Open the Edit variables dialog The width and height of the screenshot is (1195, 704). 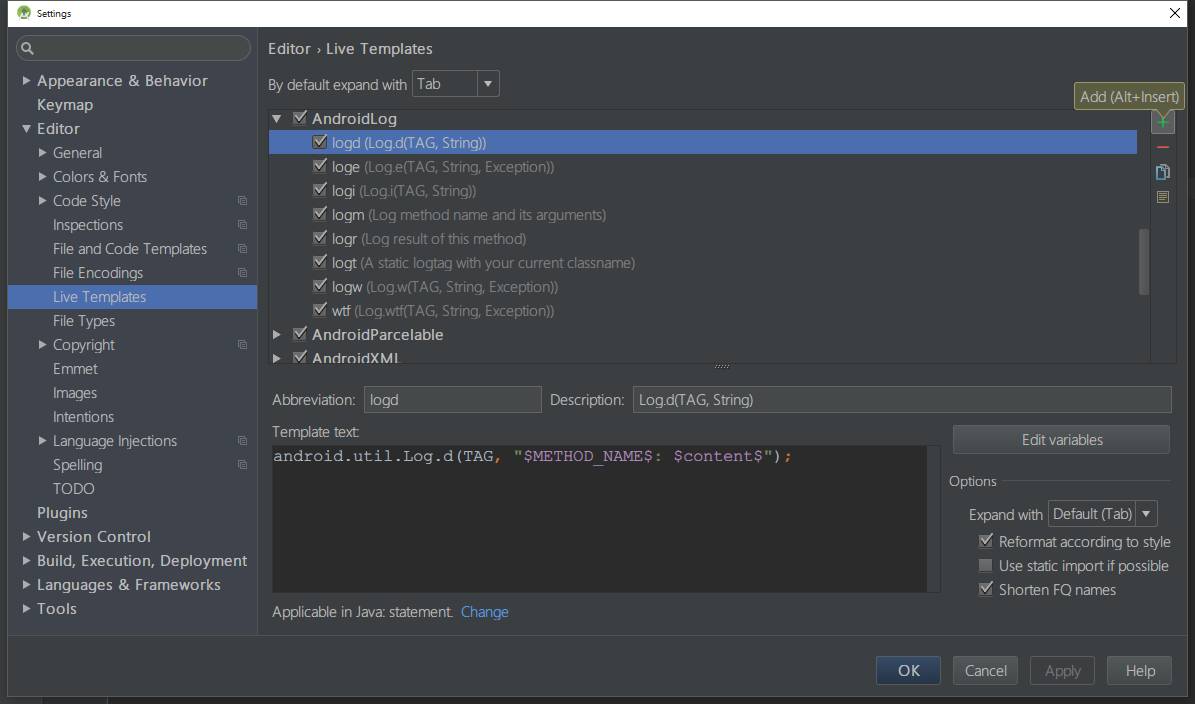pos(1062,440)
